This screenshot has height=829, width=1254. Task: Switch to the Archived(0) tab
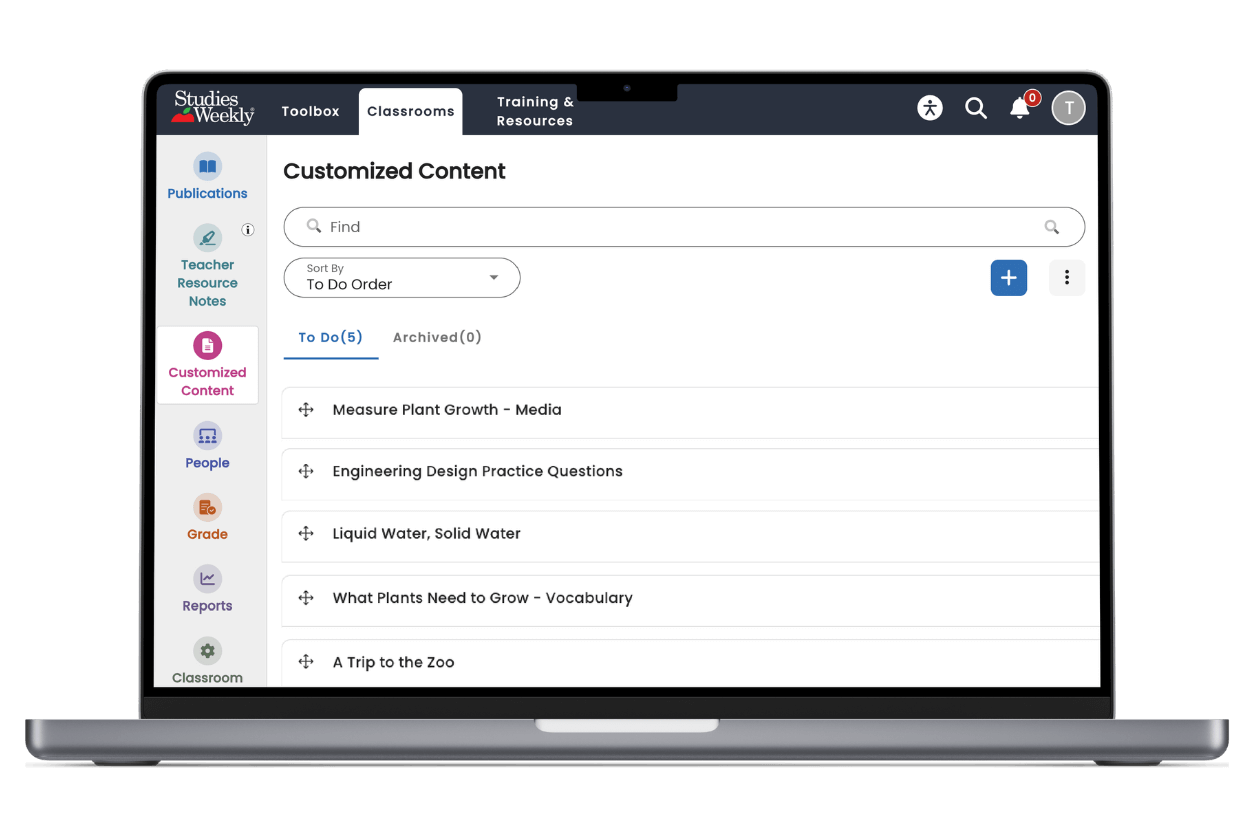[x=437, y=338]
